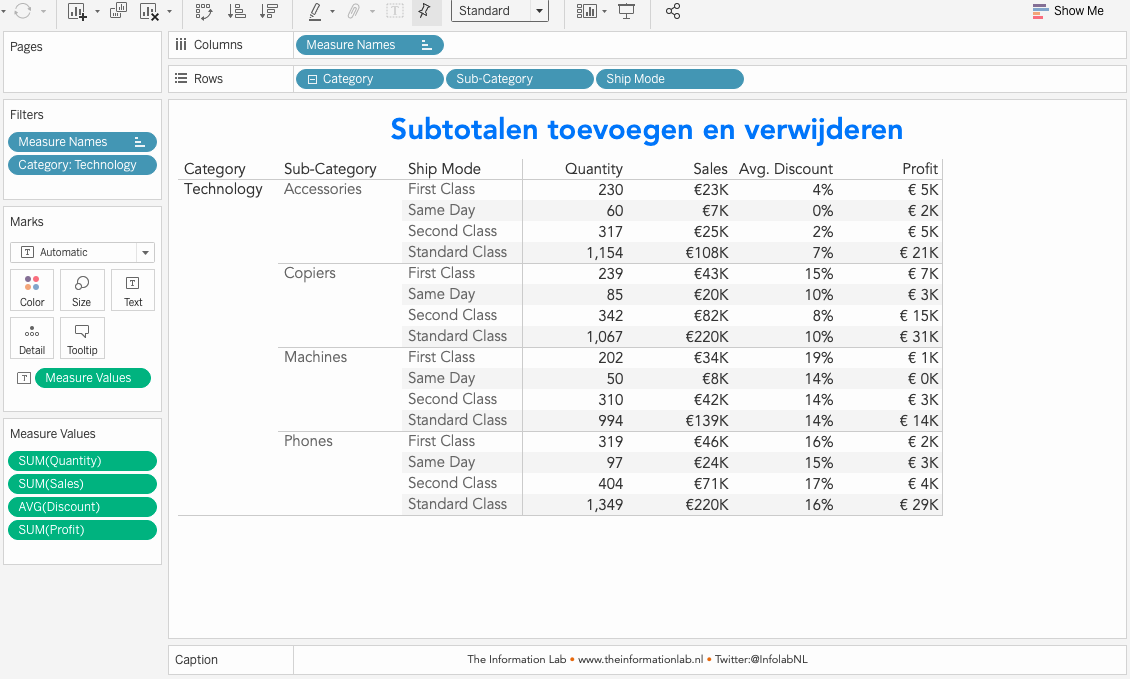This screenshot has width=1130, height=679.
Task: Collapse the Category pill in Rows
Action: coord(313,79)
